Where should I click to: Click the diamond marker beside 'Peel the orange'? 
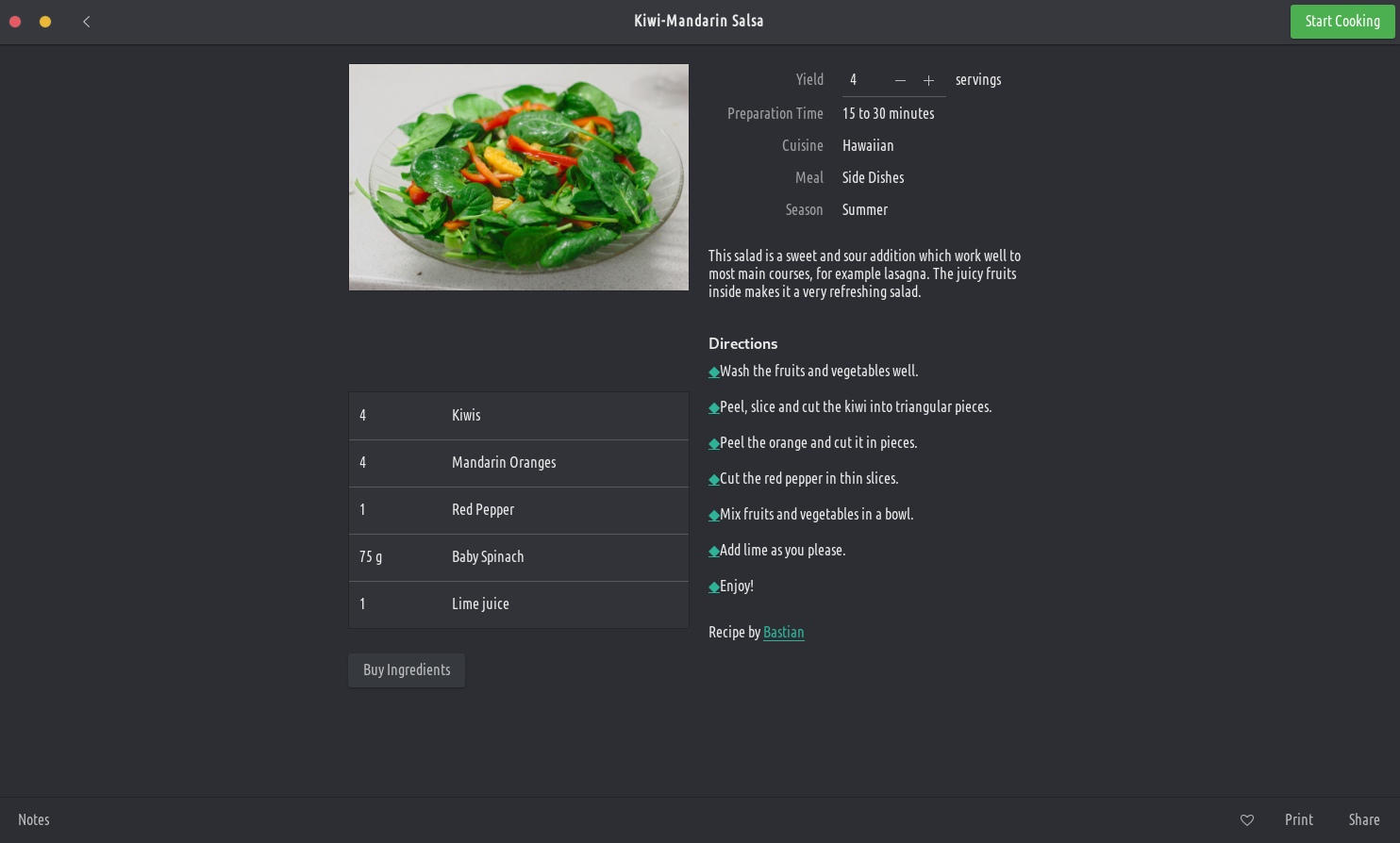(x=714, y=444)
